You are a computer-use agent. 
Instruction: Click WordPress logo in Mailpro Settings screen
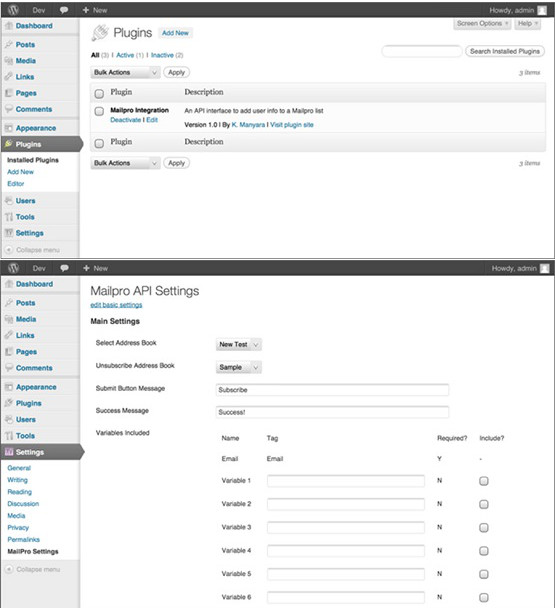[14, 268]
